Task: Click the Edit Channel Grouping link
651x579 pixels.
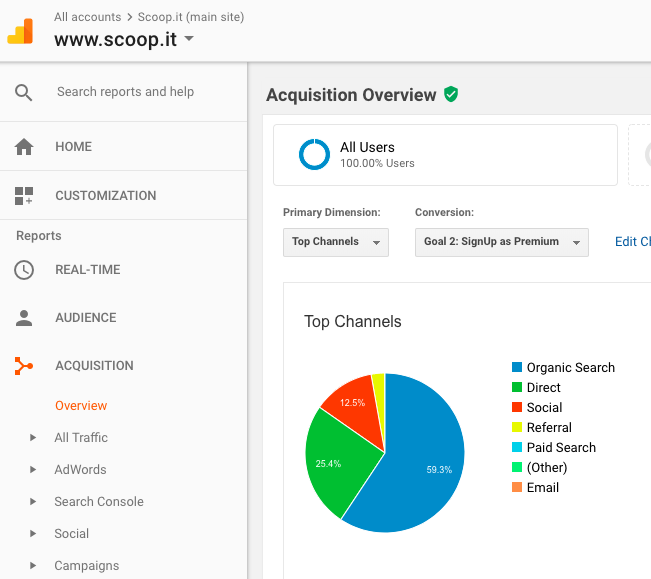Action: (x=633, y=242)
